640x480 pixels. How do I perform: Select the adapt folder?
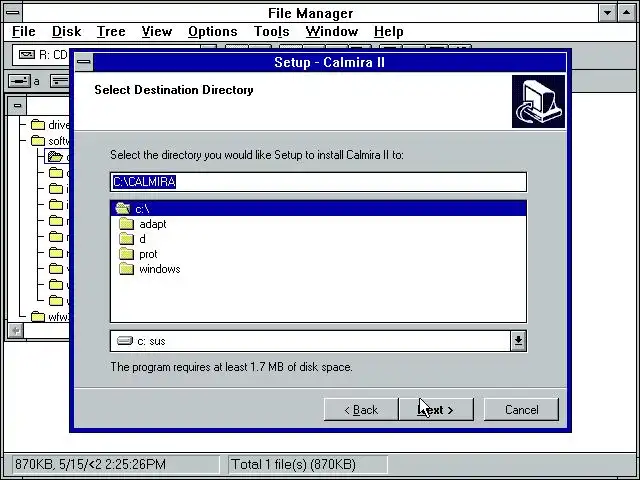(x=153, y=224)
